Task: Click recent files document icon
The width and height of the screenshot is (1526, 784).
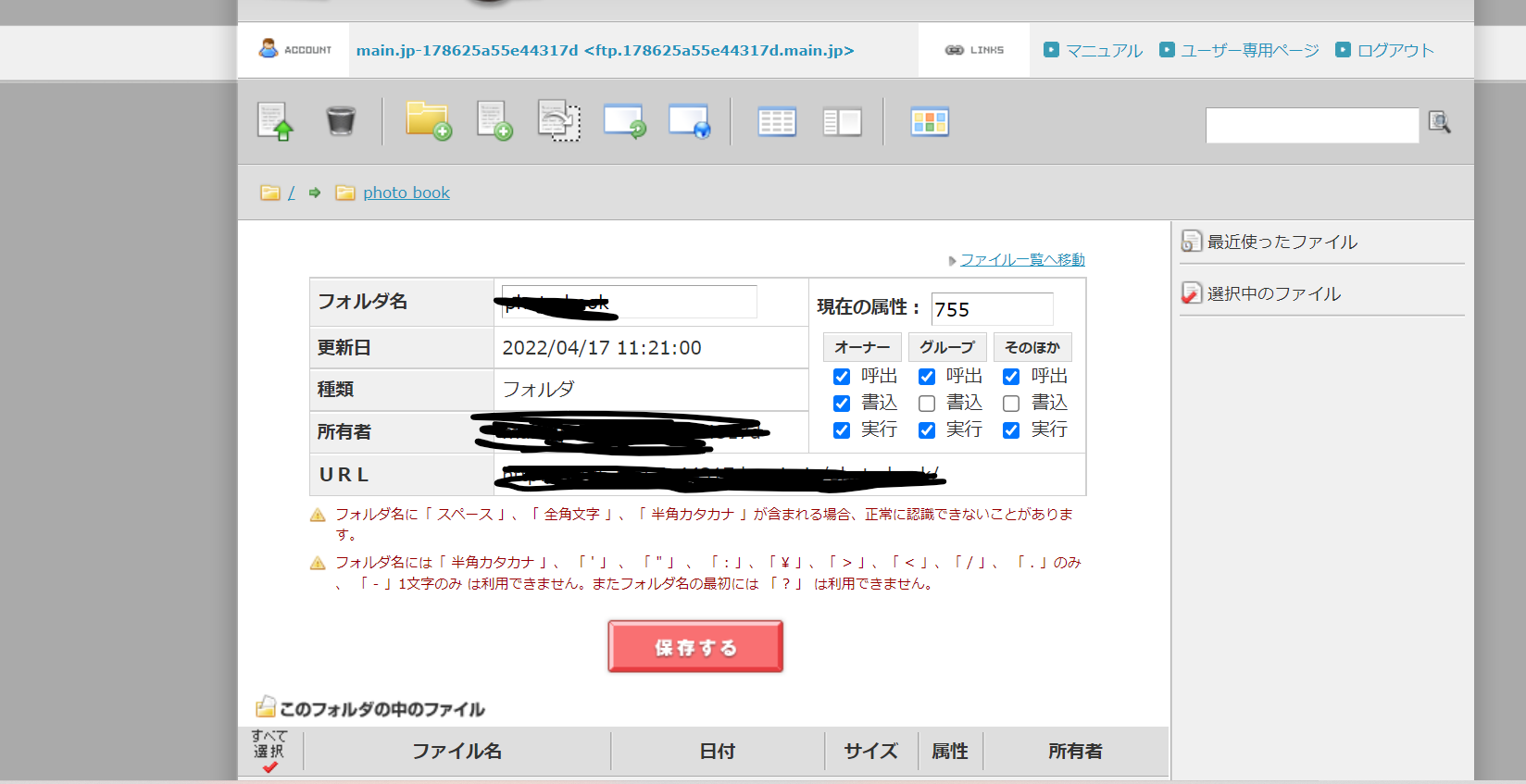Action: tap(1192, 242)
